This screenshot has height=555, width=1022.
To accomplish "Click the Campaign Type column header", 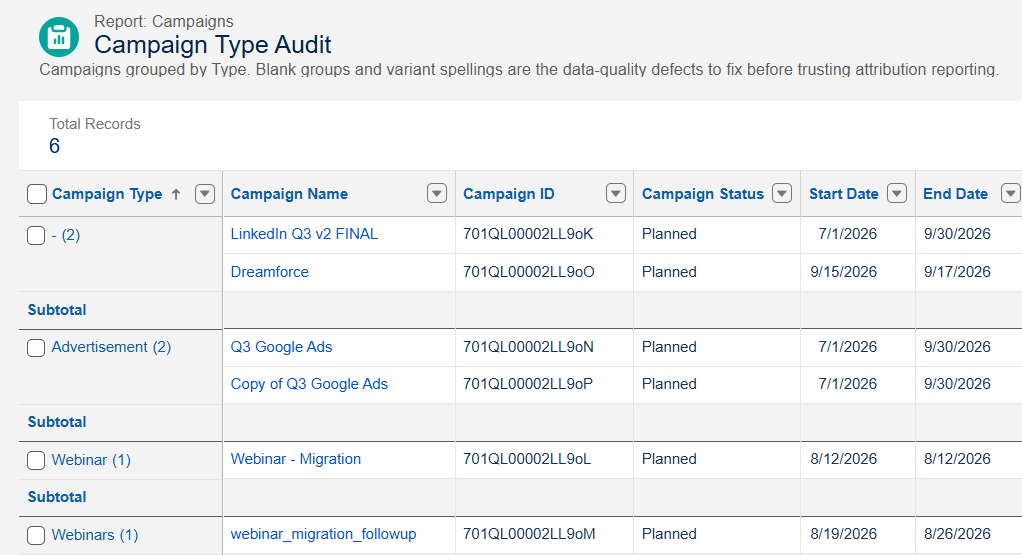I will (x=107, y=194).
